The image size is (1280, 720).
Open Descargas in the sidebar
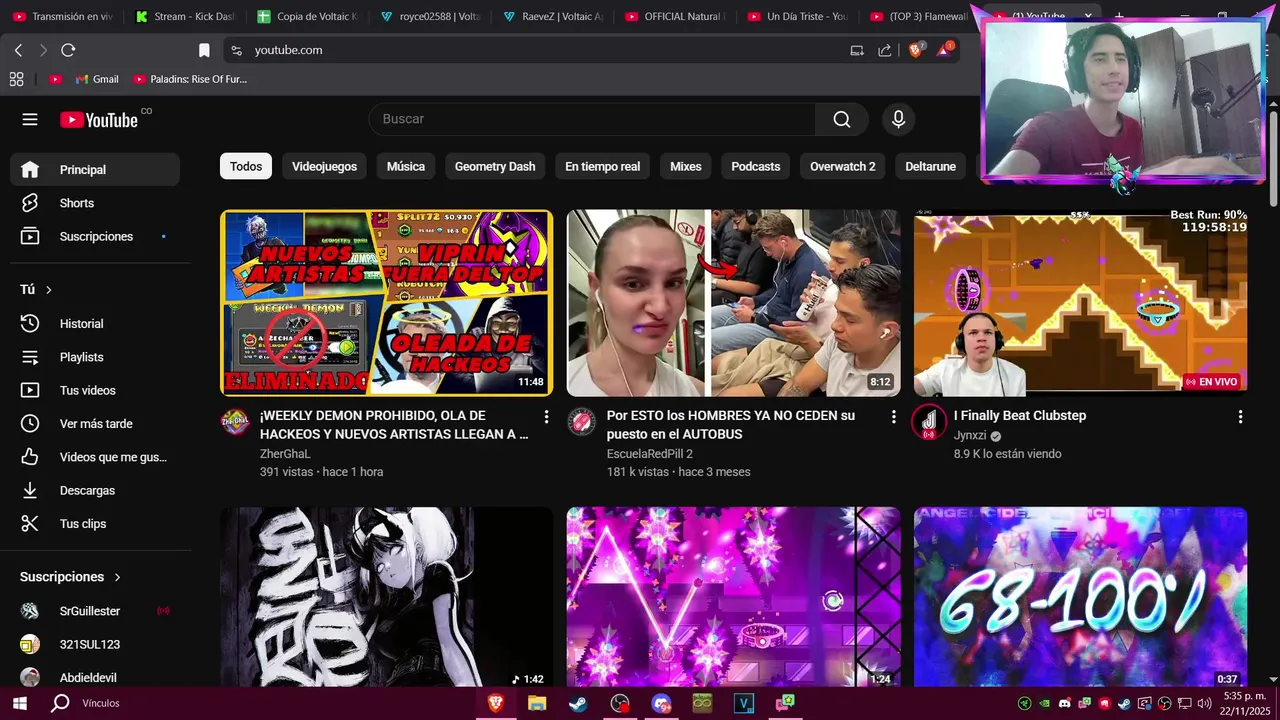pyautogui.click(x=95, y=491)
